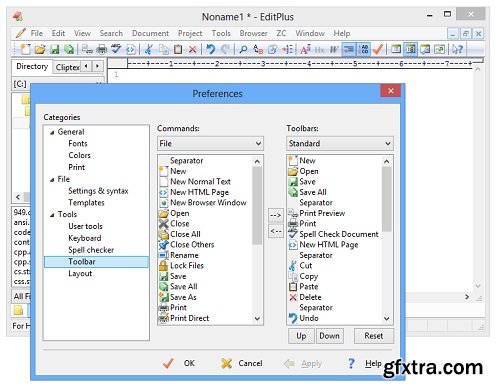Select Save As command in Commands list
Image resolution: width=500 pixels, height=391 pixels.
click(x=183, y=297)
